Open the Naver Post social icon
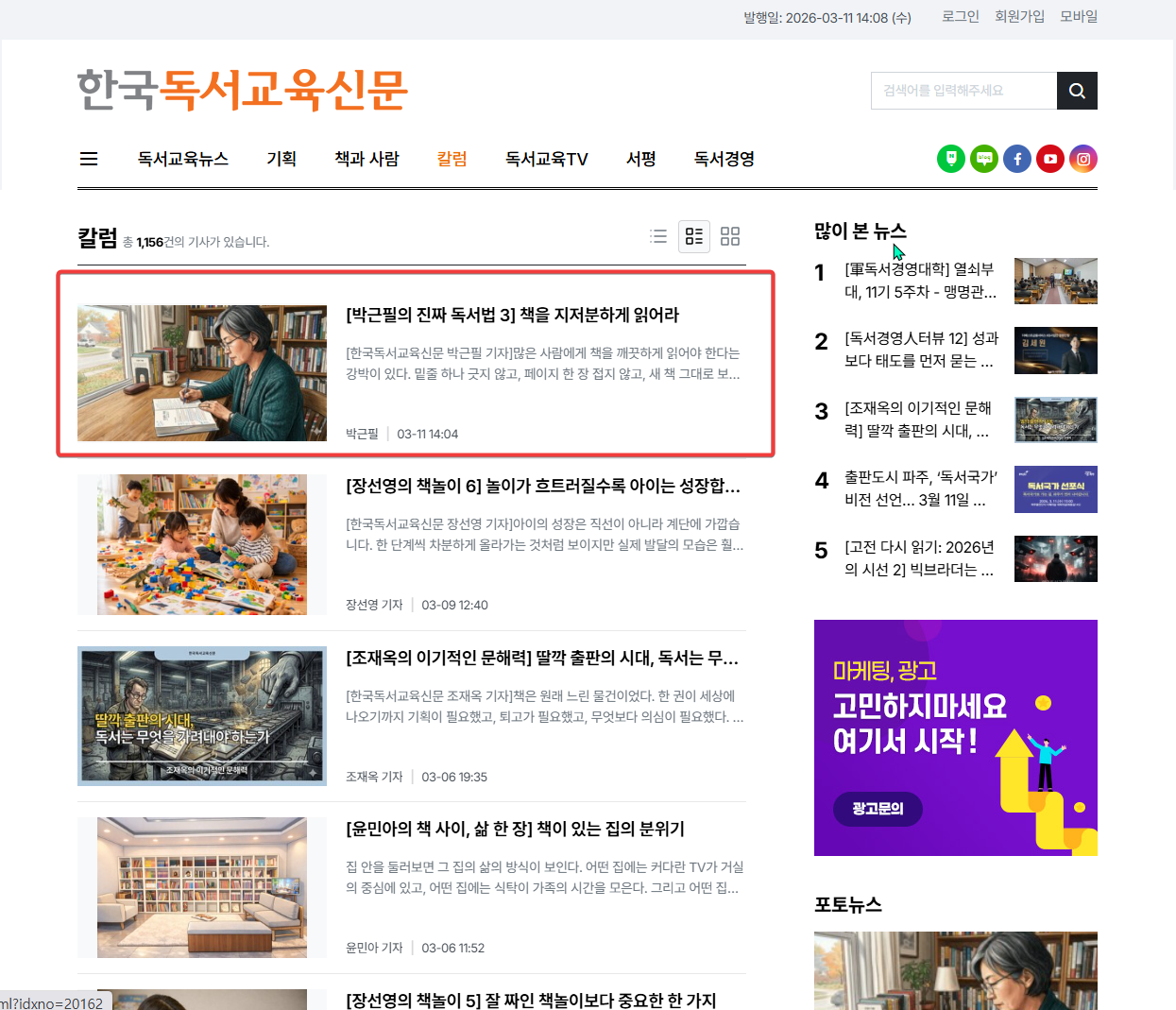1176x1010 pixels. 951,159
